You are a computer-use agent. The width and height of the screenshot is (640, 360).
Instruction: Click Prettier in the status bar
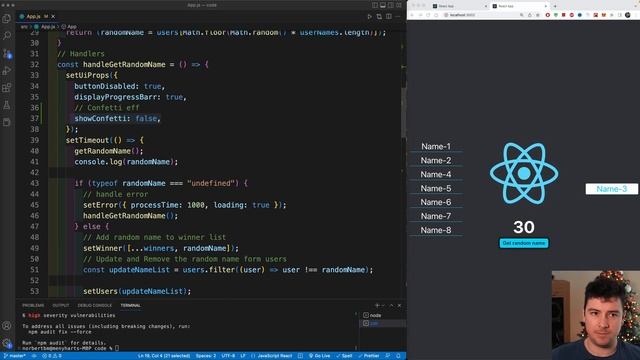(x=369, y=356)
